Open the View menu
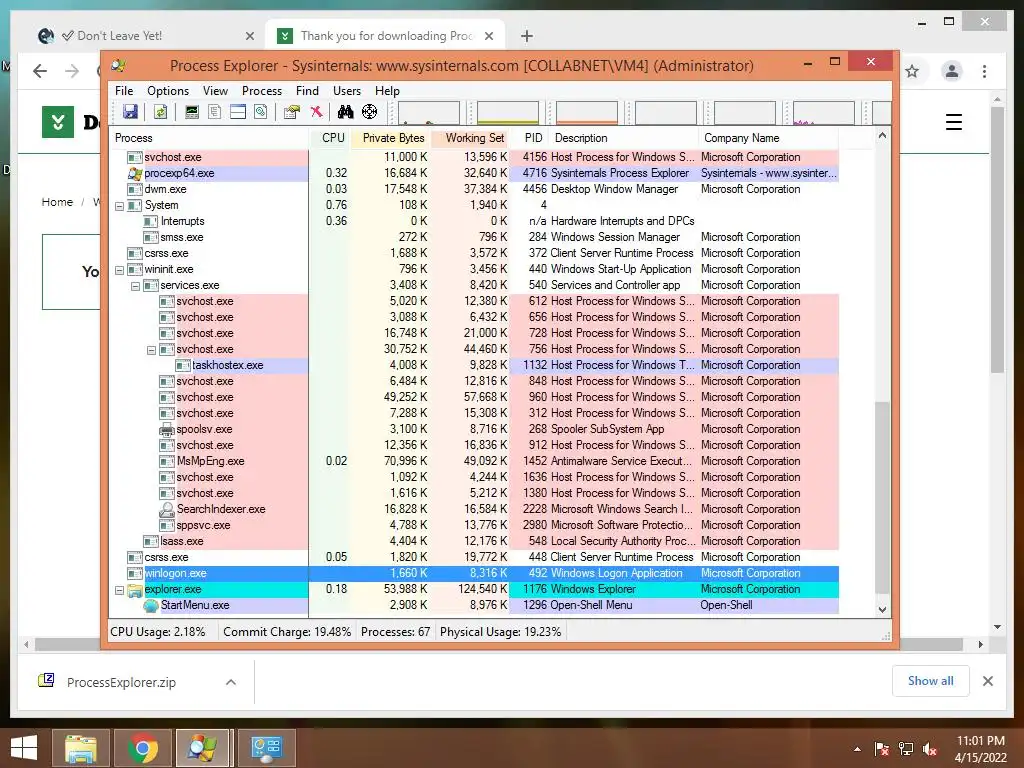 point(216,91)
